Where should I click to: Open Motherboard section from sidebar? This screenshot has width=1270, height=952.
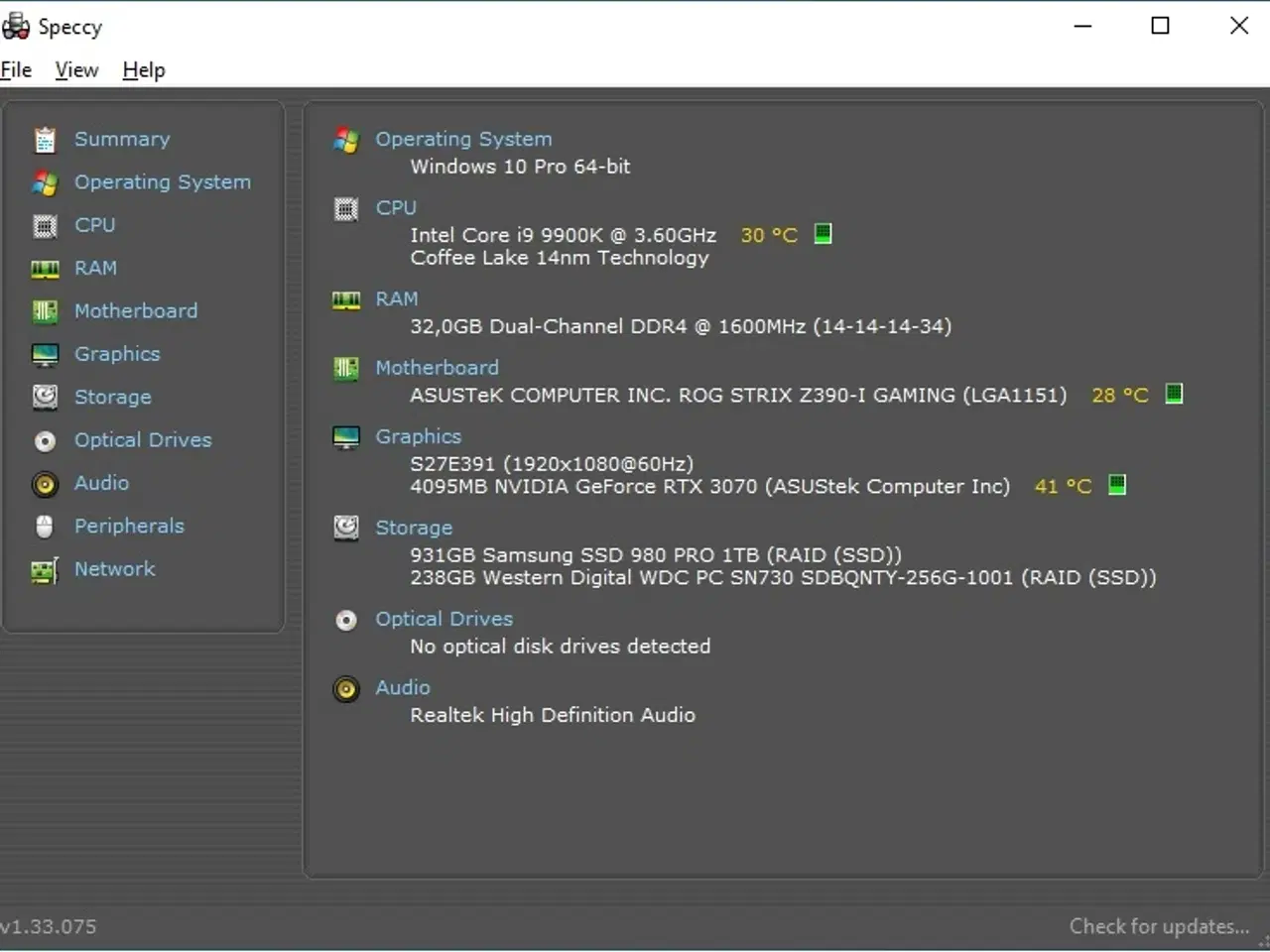click(136, 310)
